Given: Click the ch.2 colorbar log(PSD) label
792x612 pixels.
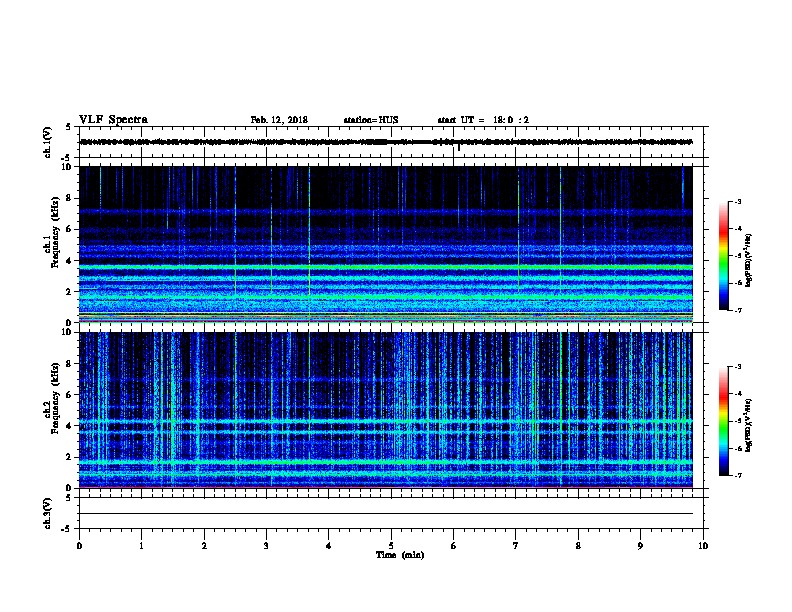Looking at the screenshot, I should (748, 426).
